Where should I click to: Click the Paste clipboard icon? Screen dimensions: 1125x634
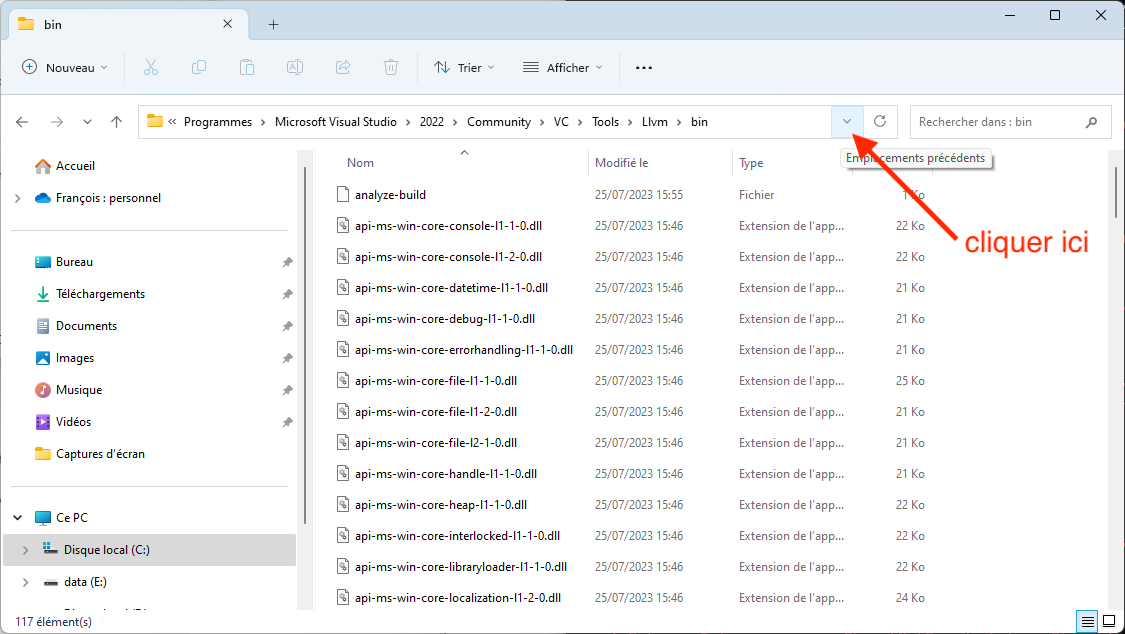tap(247, 67)
